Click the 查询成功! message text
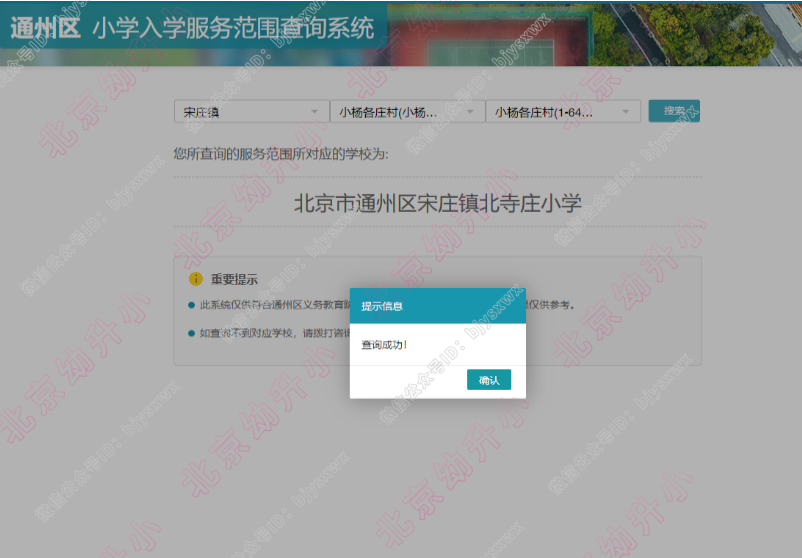This screenshot has width=802, height=558. (x=384, y=345)
